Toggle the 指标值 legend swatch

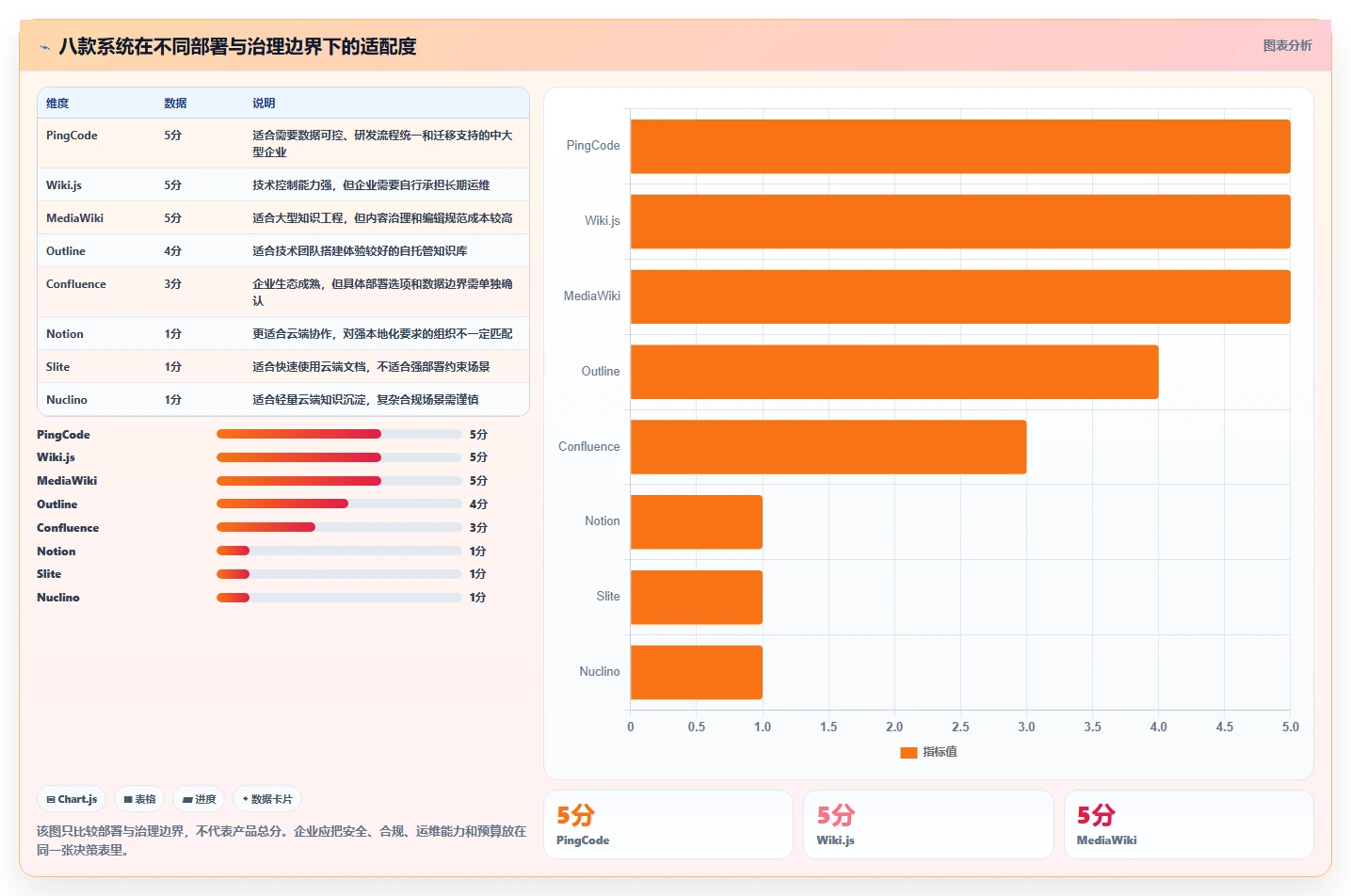click(909, 752)
